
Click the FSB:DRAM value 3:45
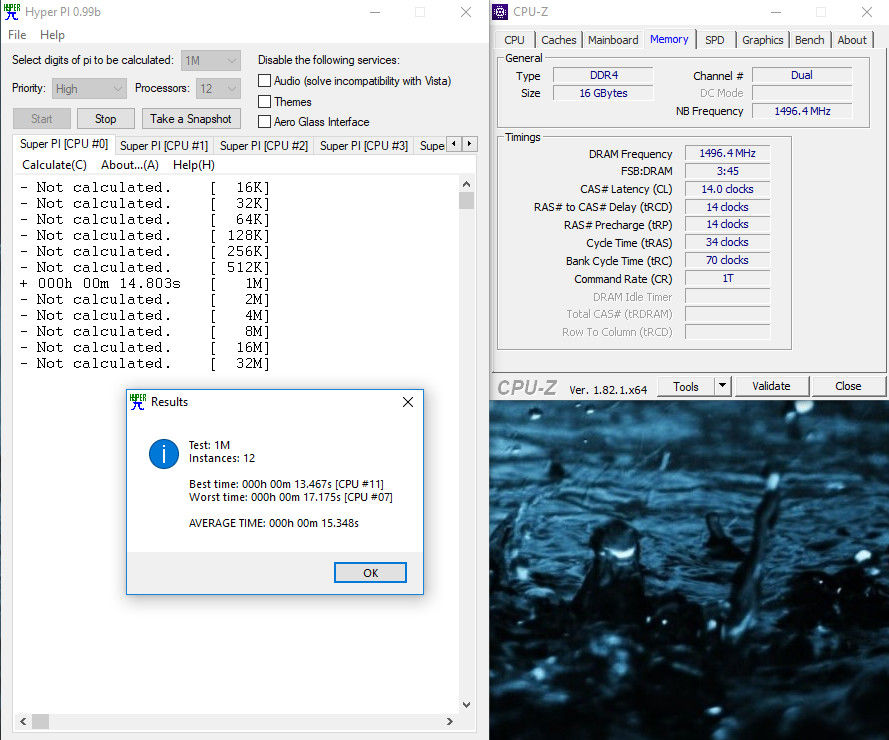click(x=727, y=171)
